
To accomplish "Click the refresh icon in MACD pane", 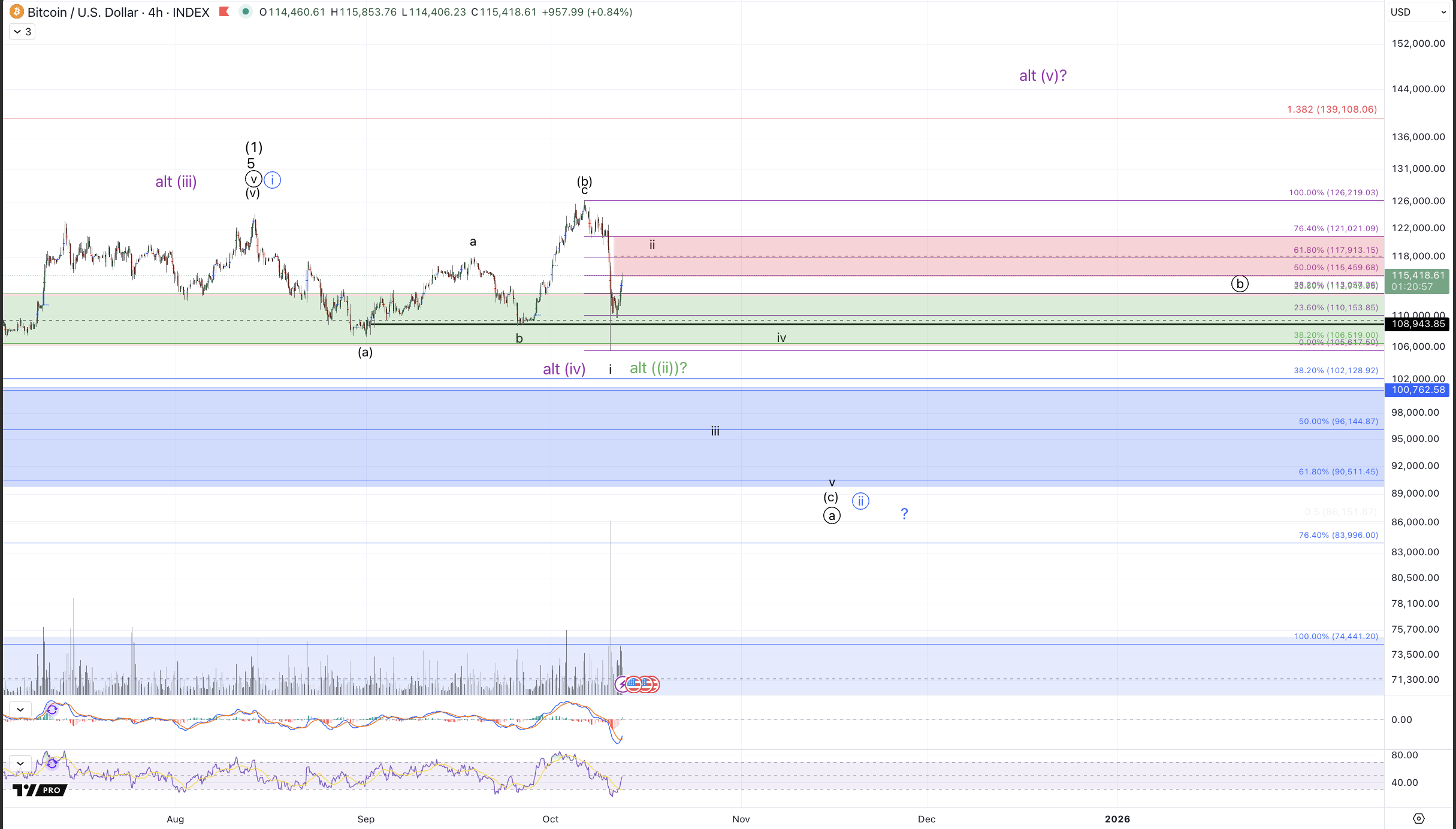I will click(52, 710).
